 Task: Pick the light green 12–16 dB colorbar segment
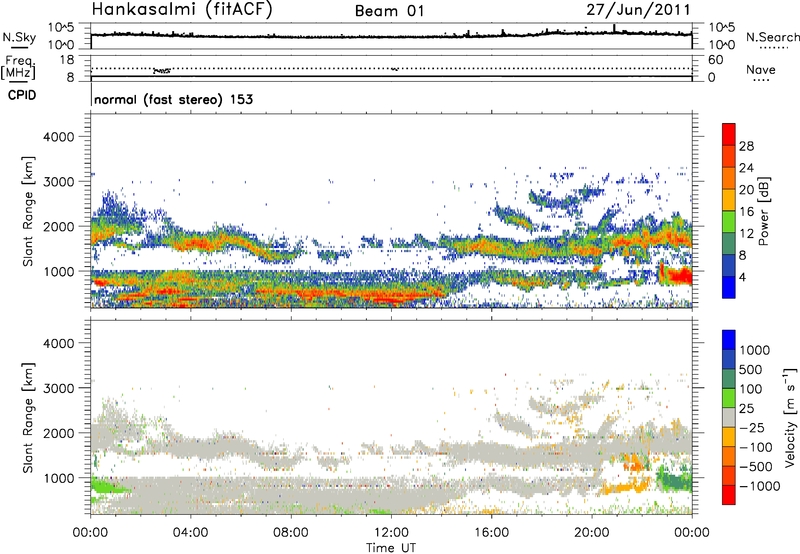[x=729, y=222]
